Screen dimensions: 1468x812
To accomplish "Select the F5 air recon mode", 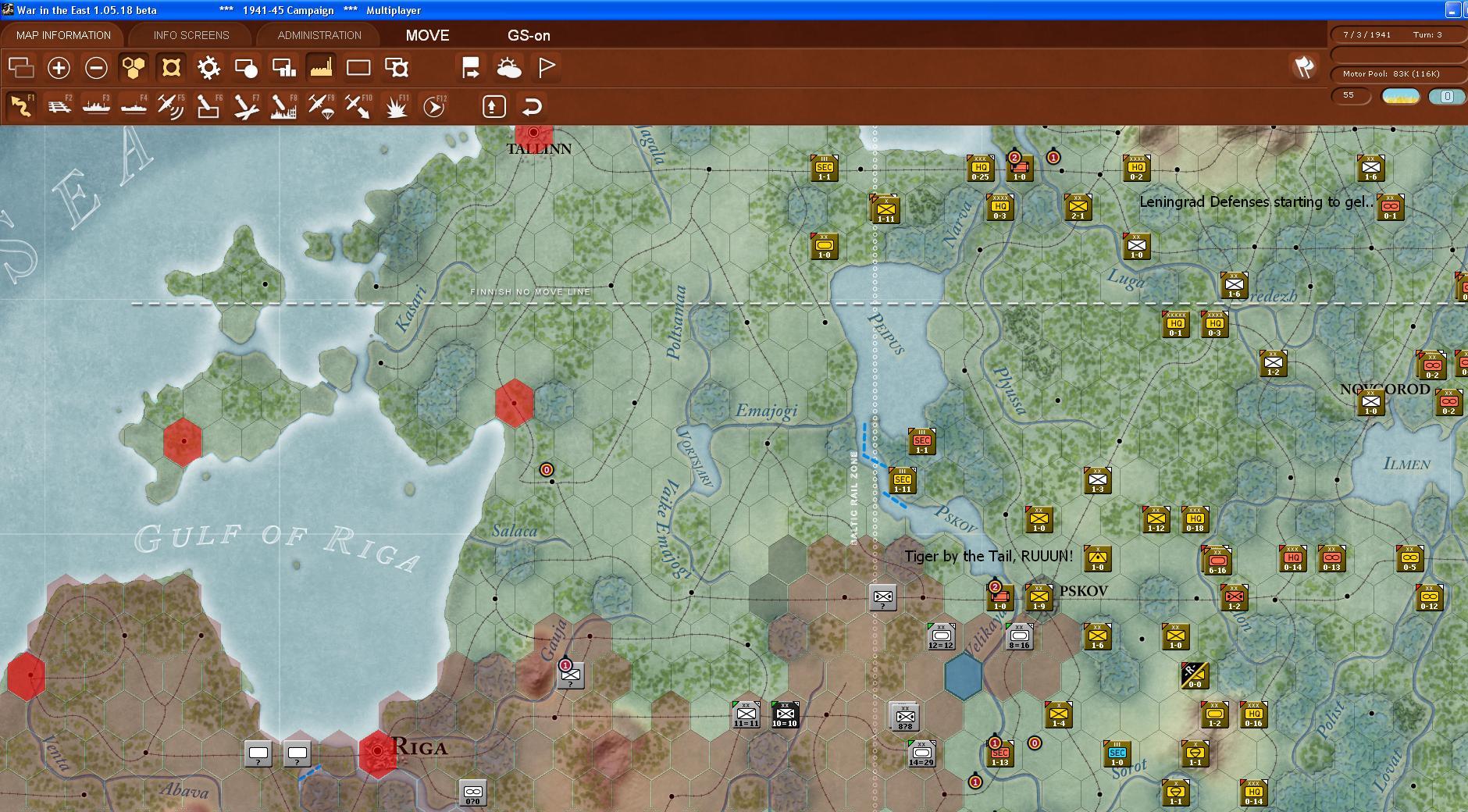I will click(171, 106).
